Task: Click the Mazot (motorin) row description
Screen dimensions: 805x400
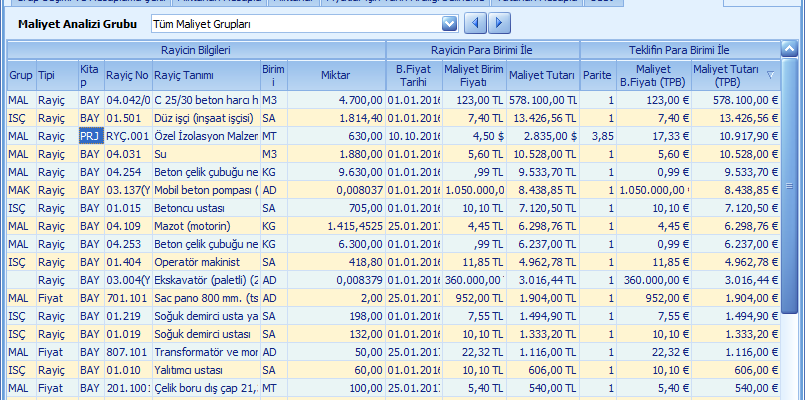Action: click(x=205, y=226)
